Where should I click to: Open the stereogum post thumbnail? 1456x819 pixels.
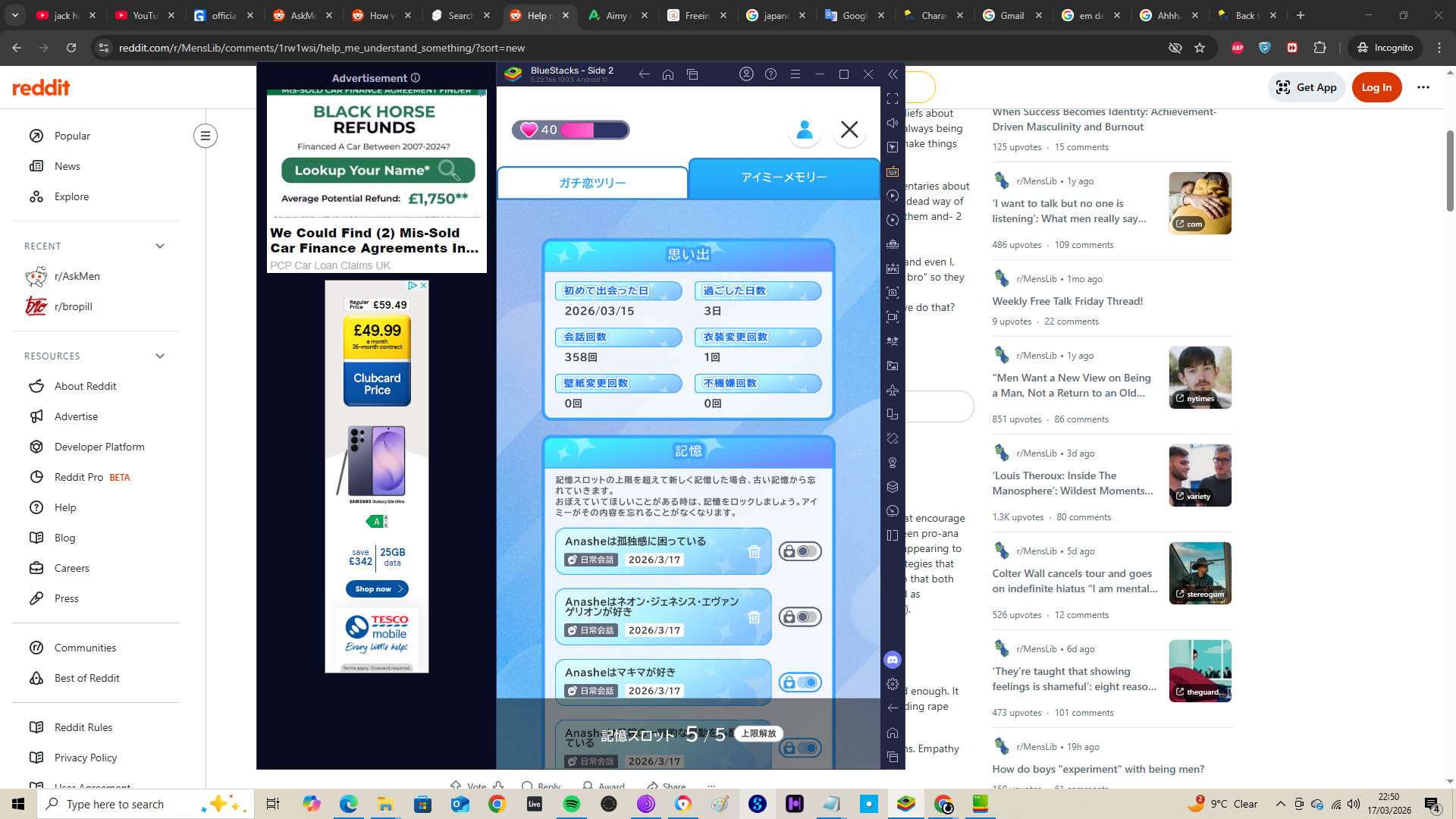tap(1200, 573)
